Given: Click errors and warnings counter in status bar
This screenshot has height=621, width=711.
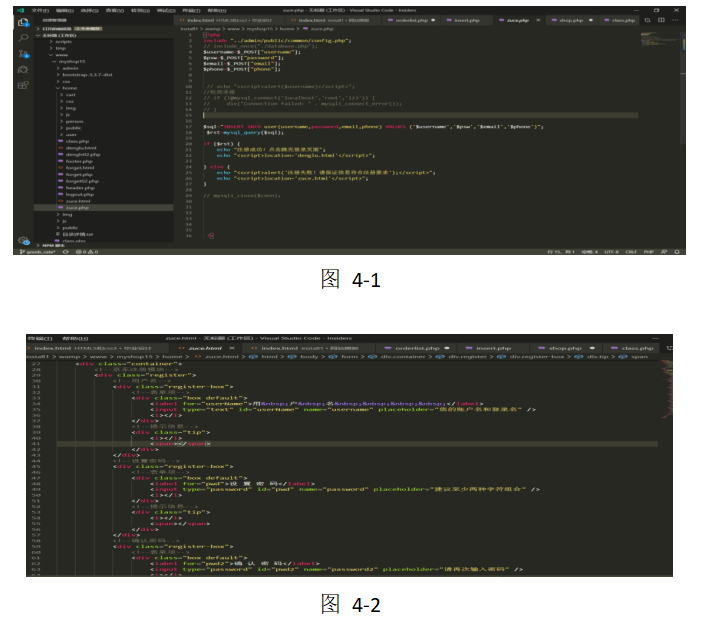Looking at the screenshot, I should click(87, 252).
